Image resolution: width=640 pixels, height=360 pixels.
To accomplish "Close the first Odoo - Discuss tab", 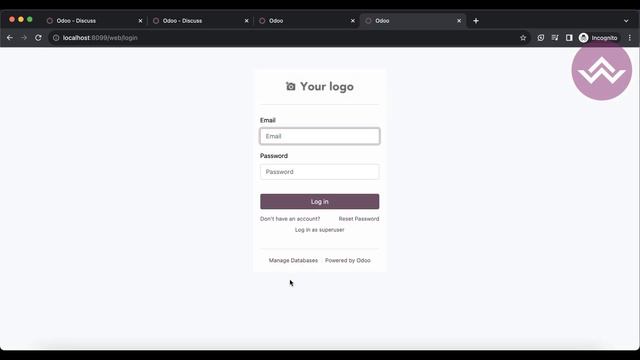I will click(x=140, y=20).
